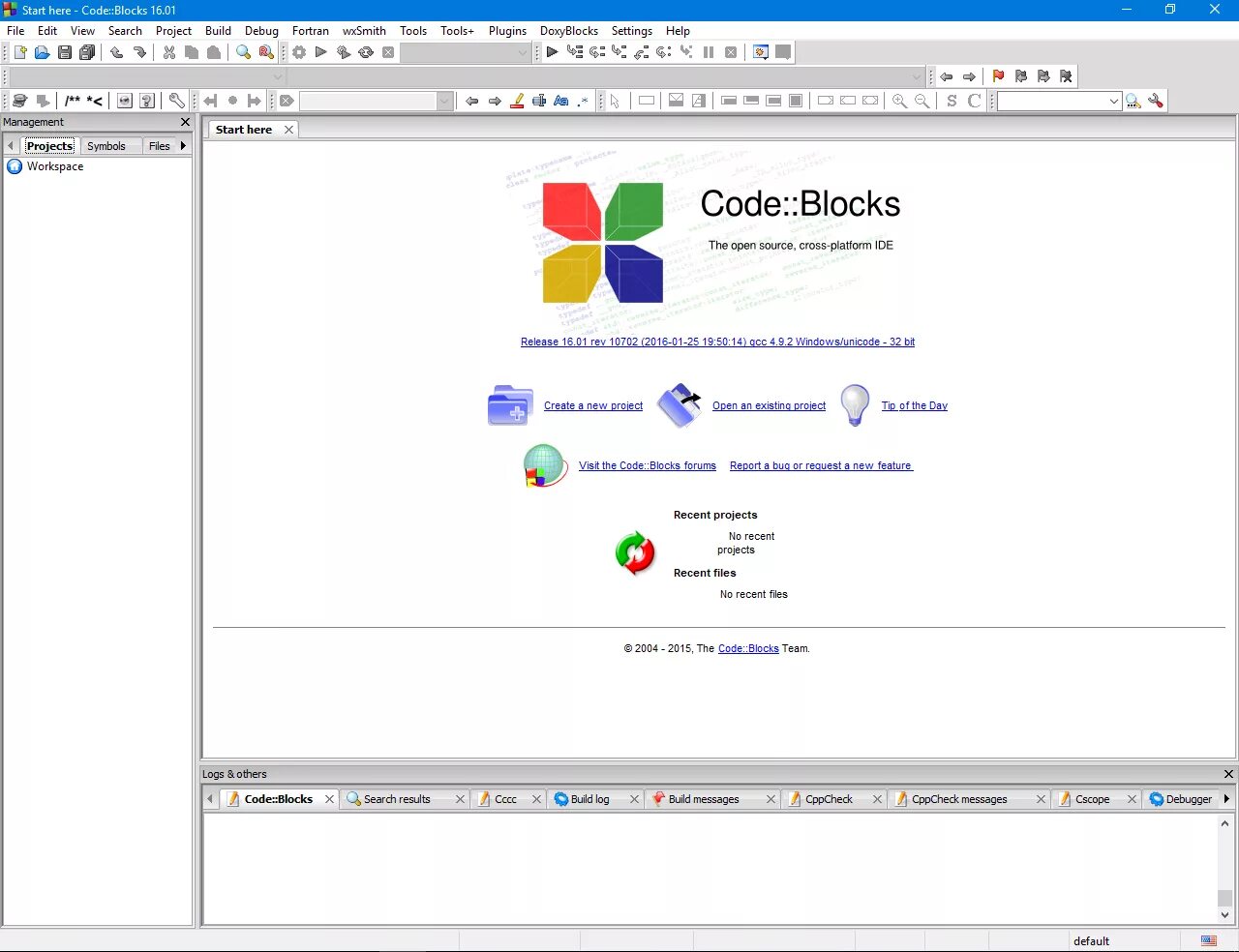The image size is (1239, 952).
Task: Close the Management panel
Action: pyautogui.click(x=186, y=122)
